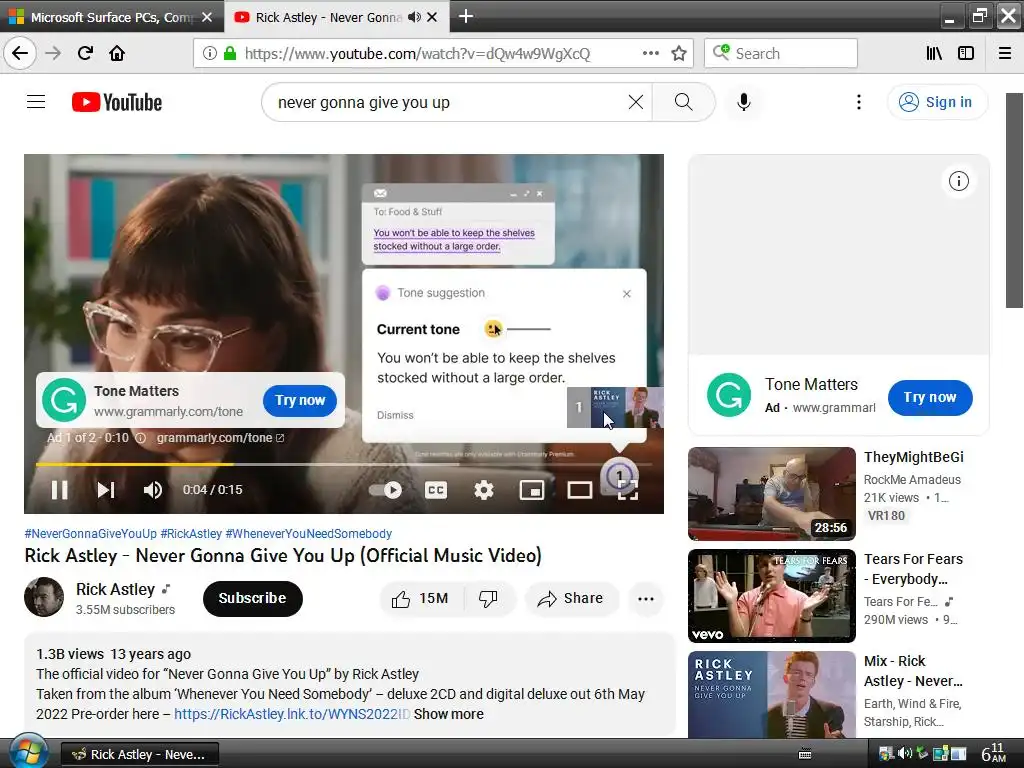
Task: Close the Rick Astley tab
Action: tap(432, 17)
